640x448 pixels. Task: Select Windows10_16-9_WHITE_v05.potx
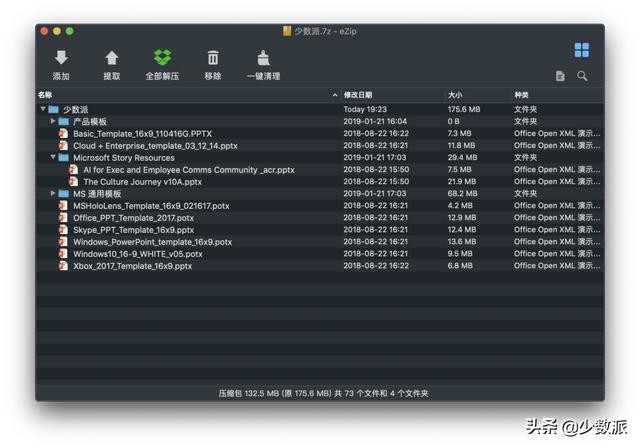[x=138, y=254]
